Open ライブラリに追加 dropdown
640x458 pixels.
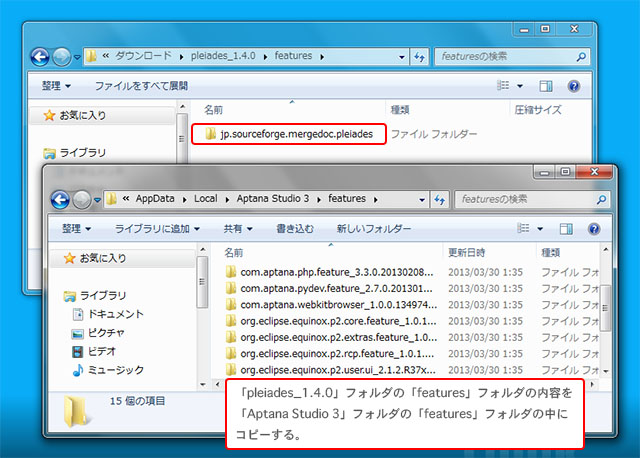[157, 229]
